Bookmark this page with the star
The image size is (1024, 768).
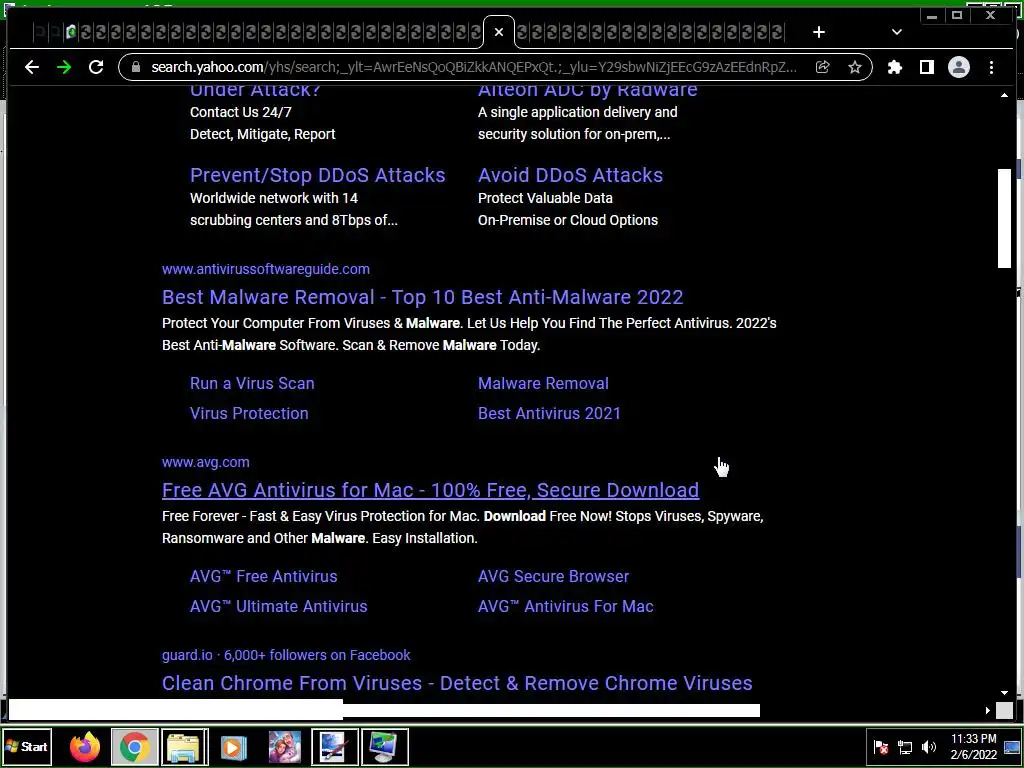pyautogui.click(x=854, y=67)
